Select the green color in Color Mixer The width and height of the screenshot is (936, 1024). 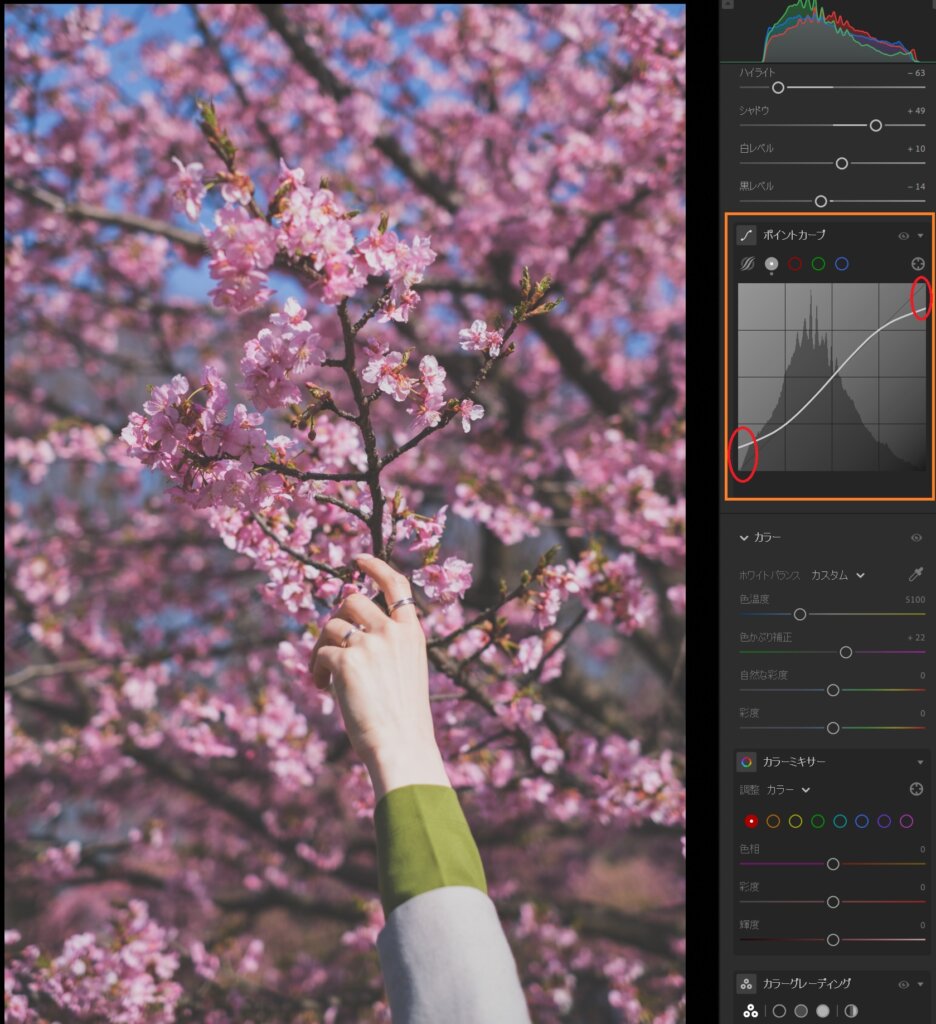click(x=818, y=821)
